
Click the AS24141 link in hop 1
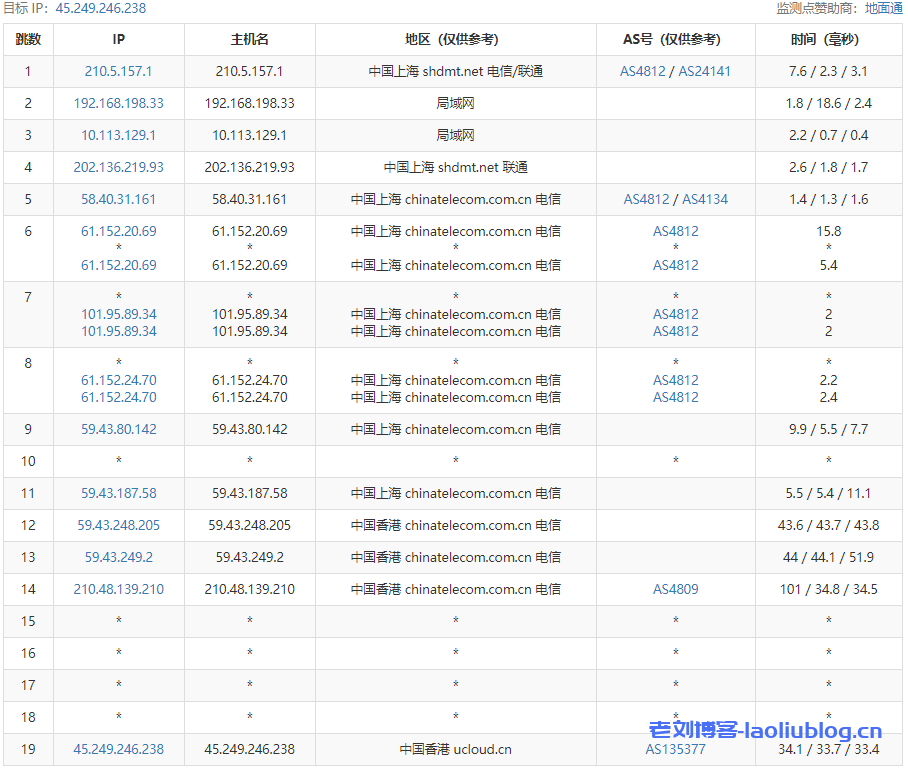click(x=704, y=71)
